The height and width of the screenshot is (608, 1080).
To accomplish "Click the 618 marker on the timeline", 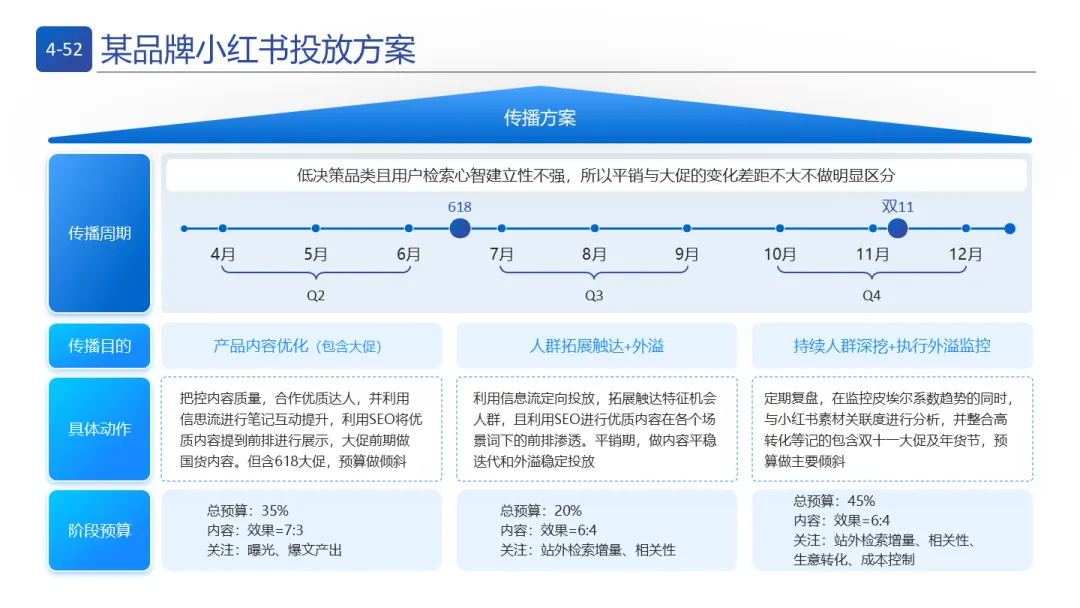I will click(459, 228).
